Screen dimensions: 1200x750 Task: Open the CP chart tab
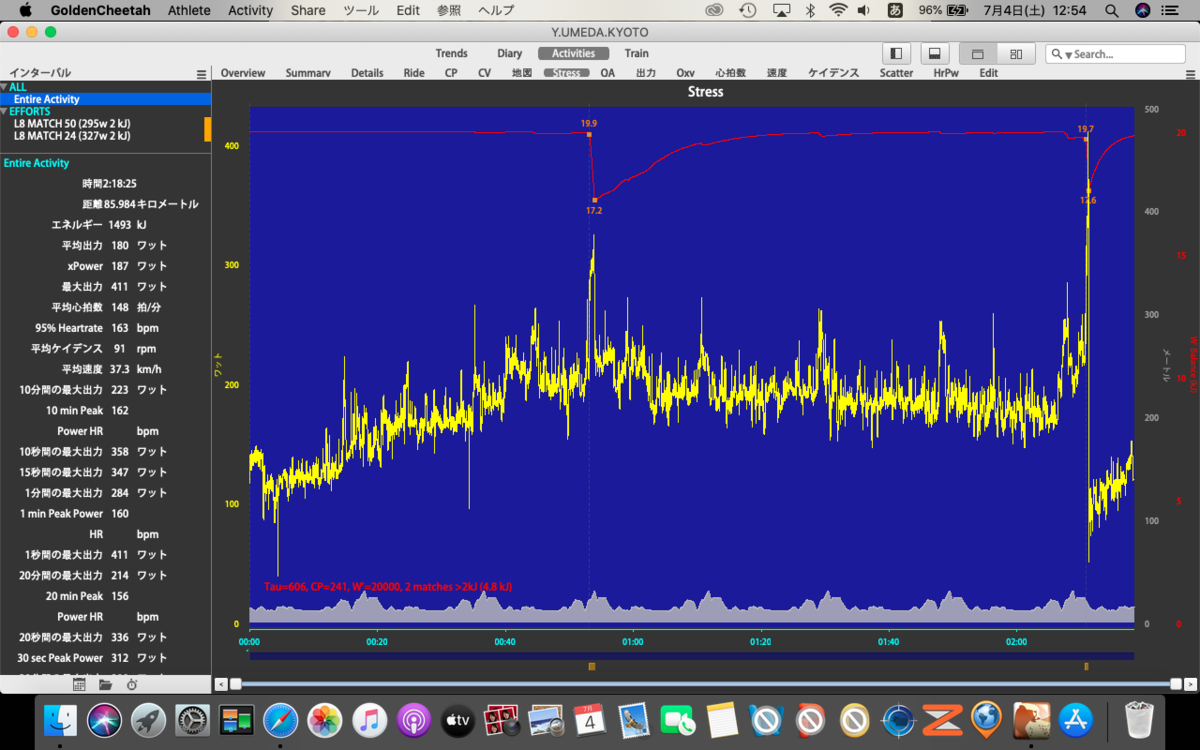click(x=451, y=73)
